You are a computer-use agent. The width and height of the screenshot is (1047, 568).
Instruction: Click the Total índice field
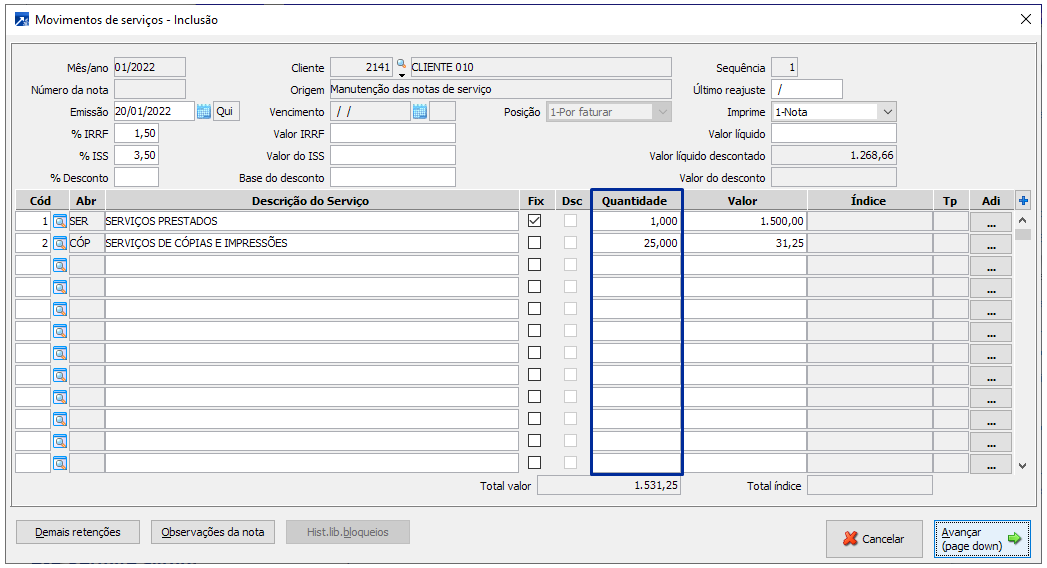[x=869, y=485]
